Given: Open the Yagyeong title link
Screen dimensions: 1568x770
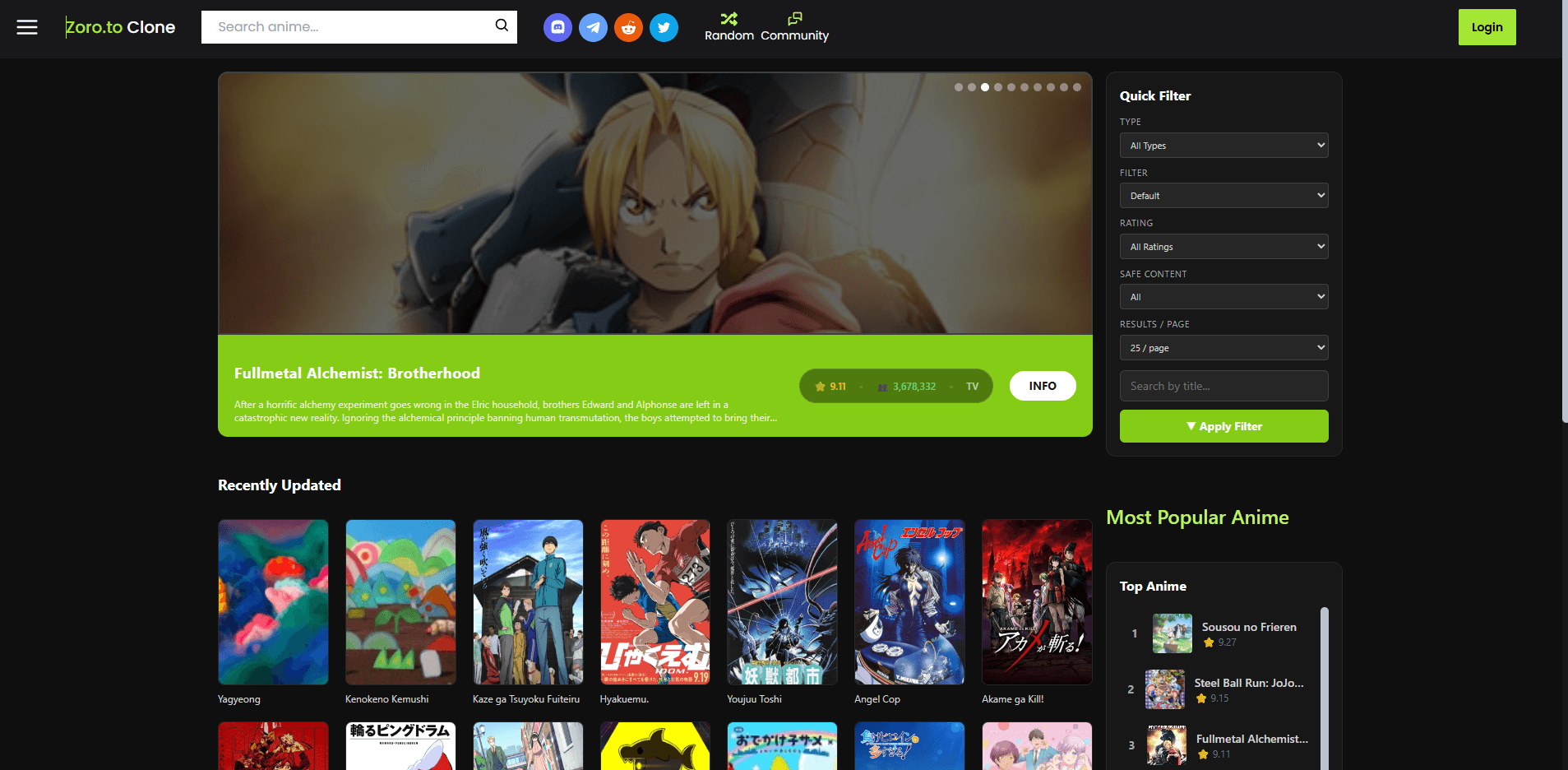Looking at the screenshot, I should click(x=239, y=699).
